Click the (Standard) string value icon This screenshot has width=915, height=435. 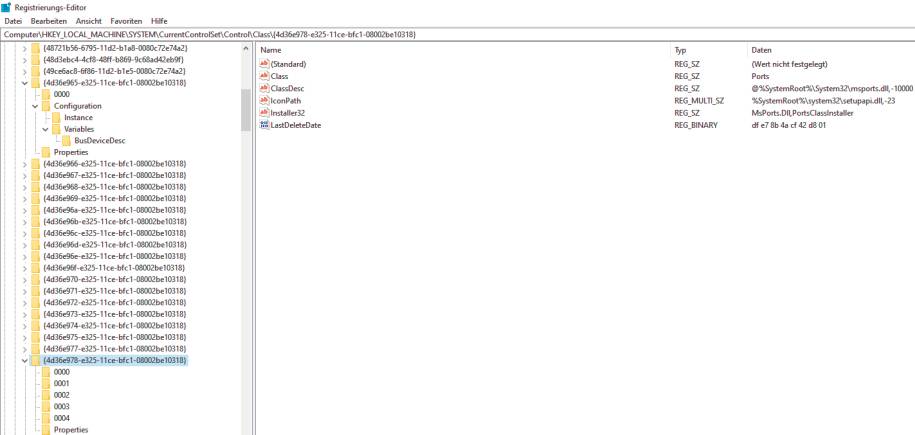click(264, 64)
